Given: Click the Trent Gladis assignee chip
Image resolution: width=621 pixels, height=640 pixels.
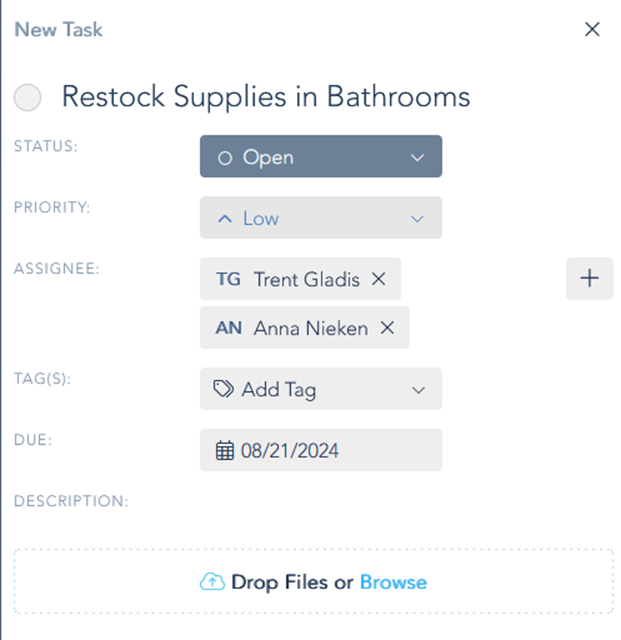Looking at the screenshot, I should (x=300, y=279).
